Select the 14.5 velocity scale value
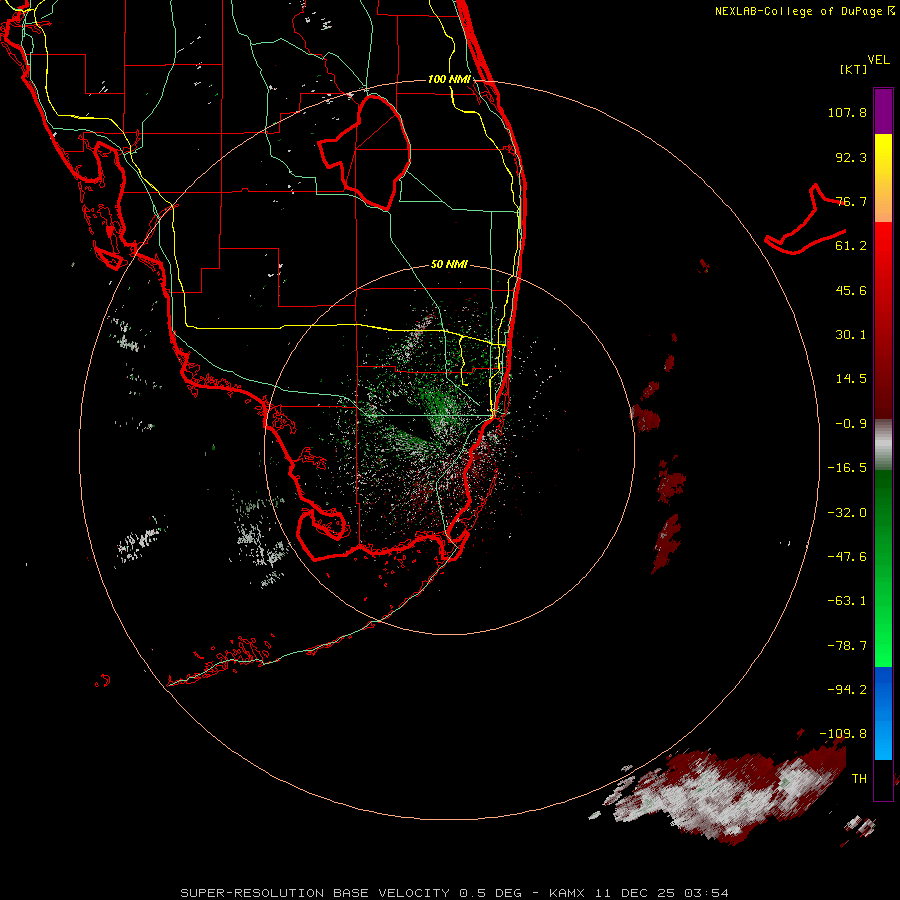The image size is (900, 900). (x=851, y=379)
